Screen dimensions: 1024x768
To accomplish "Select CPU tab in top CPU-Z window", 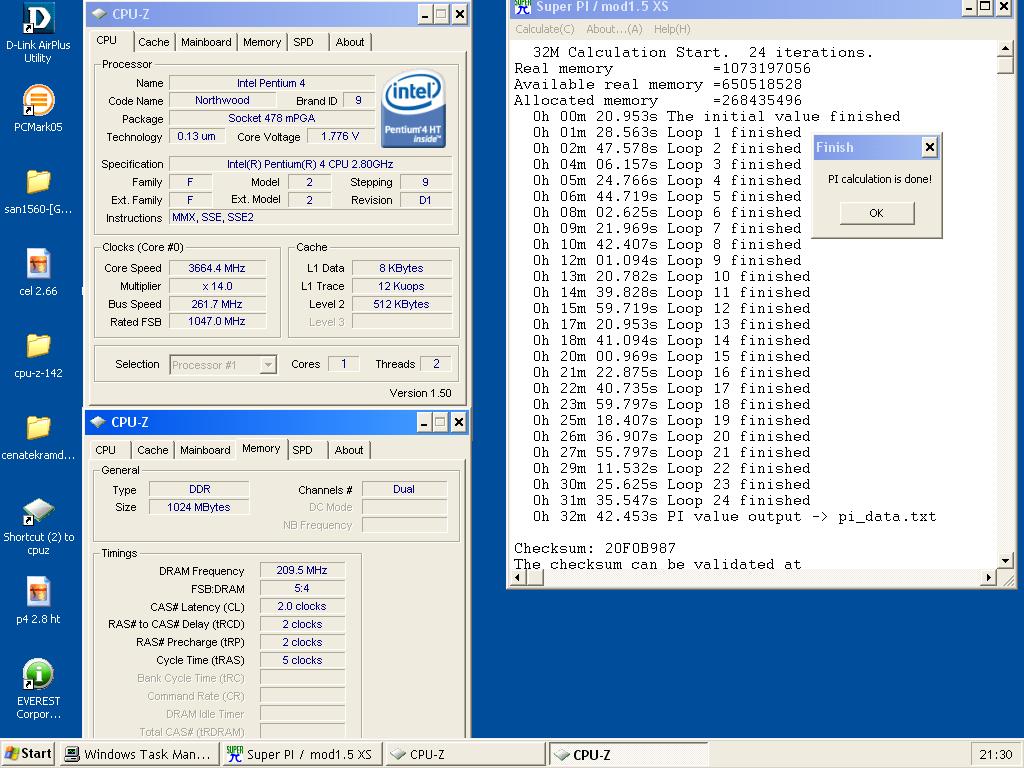I will pyautogui.click(x=106, y=40).
